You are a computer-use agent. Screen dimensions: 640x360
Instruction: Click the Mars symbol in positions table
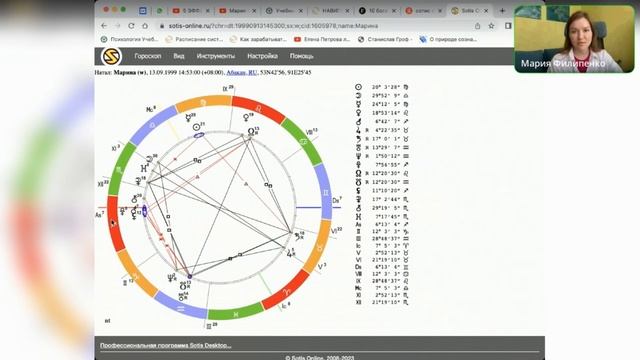[x=358, y=122]
